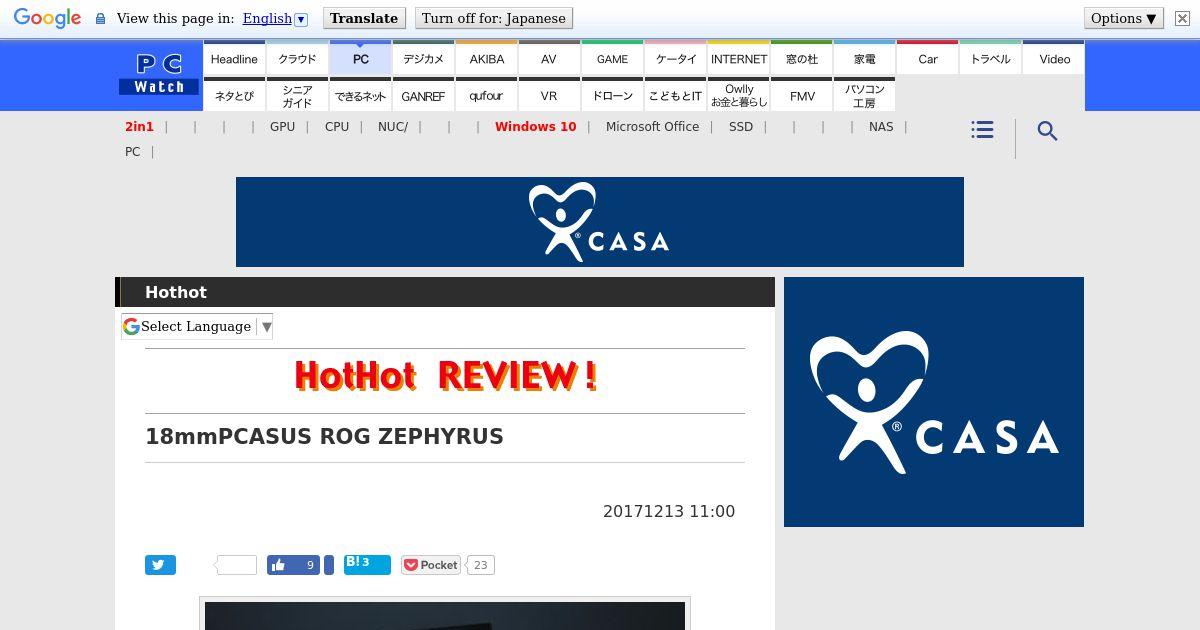This screenshot has width=1200, height=630.
Task: Open the AKIBA tab
Action: coord(486,58)
